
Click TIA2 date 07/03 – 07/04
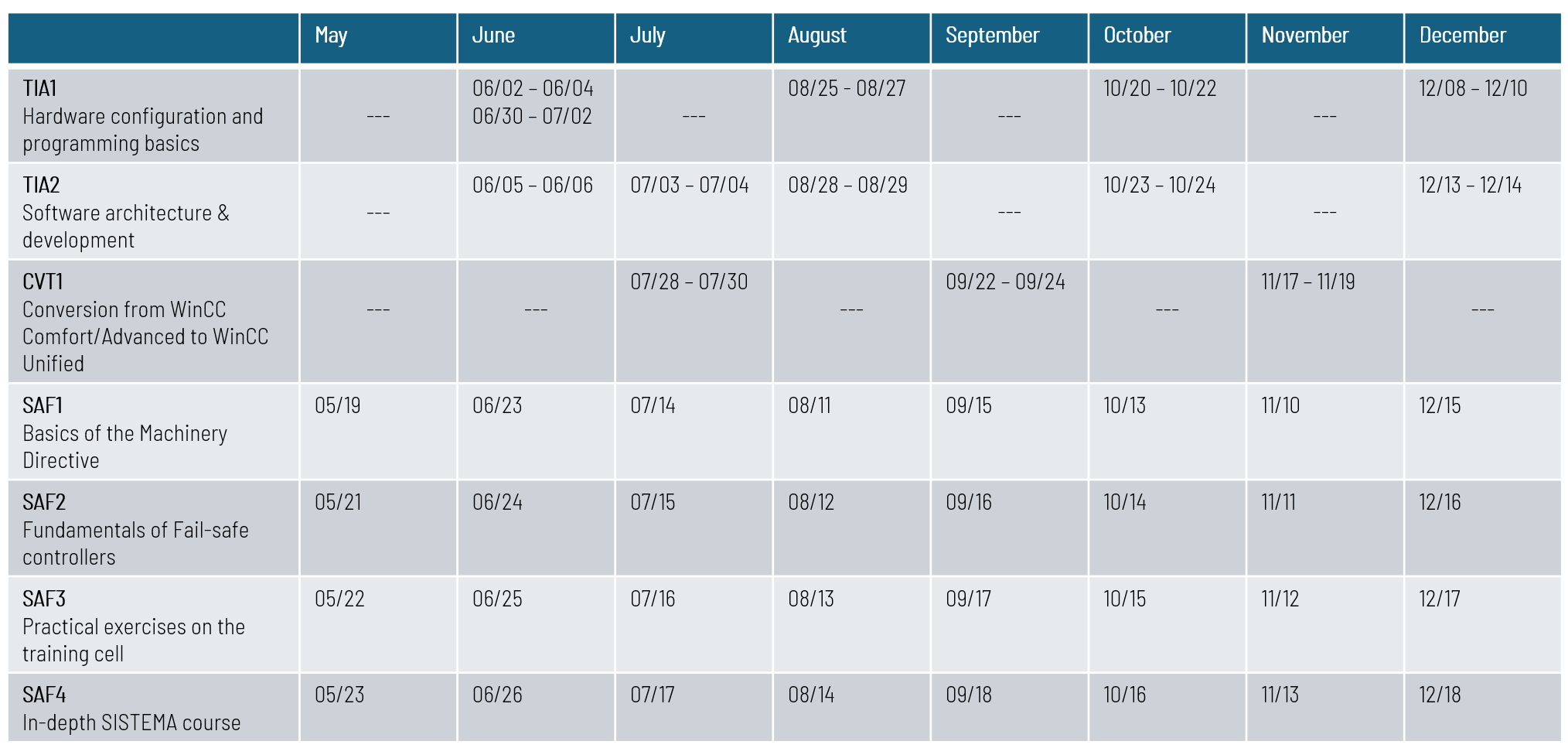click(x=690, y=185)
